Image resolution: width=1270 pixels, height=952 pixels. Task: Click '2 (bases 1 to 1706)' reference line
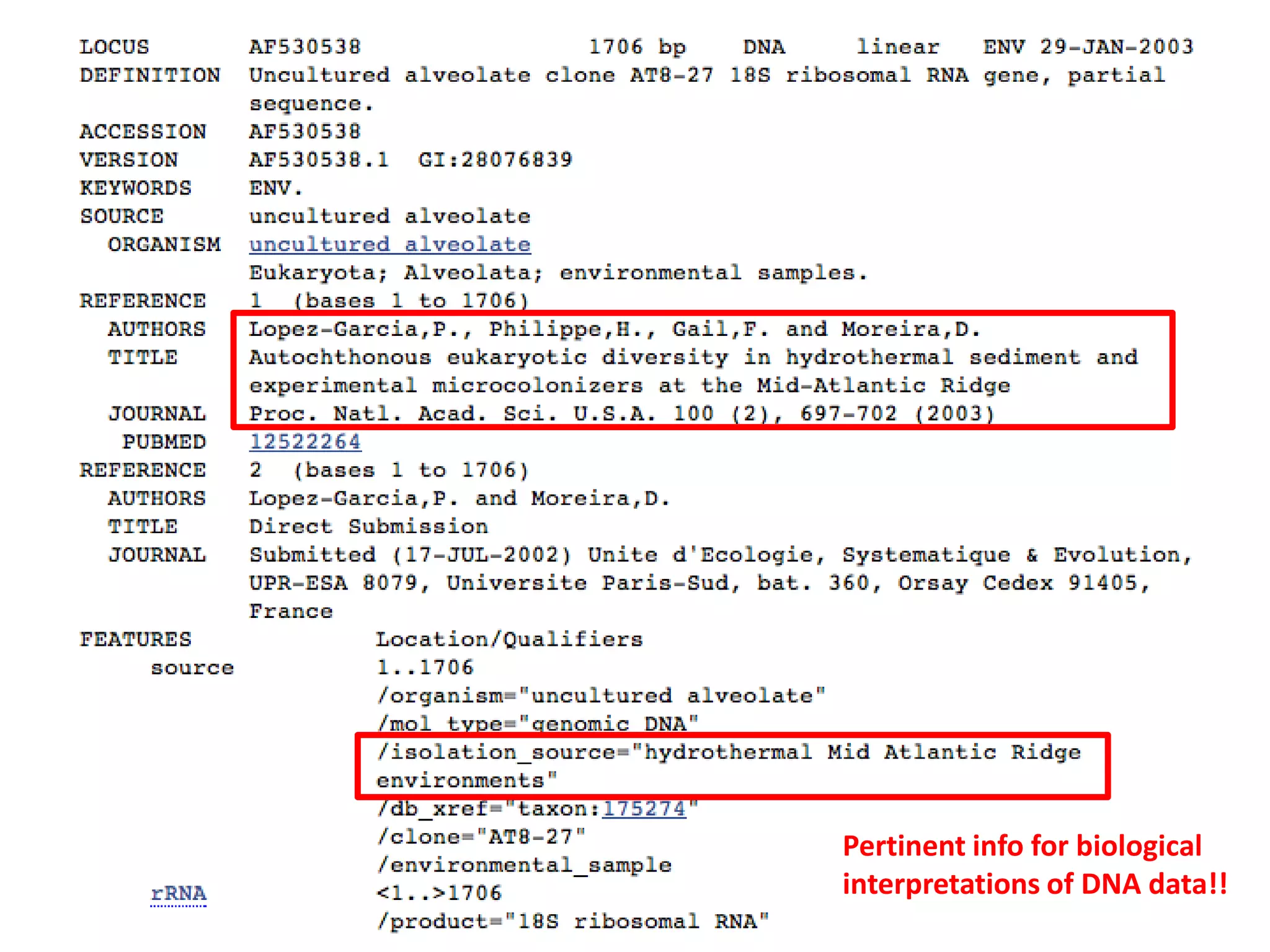pos(389,470)
